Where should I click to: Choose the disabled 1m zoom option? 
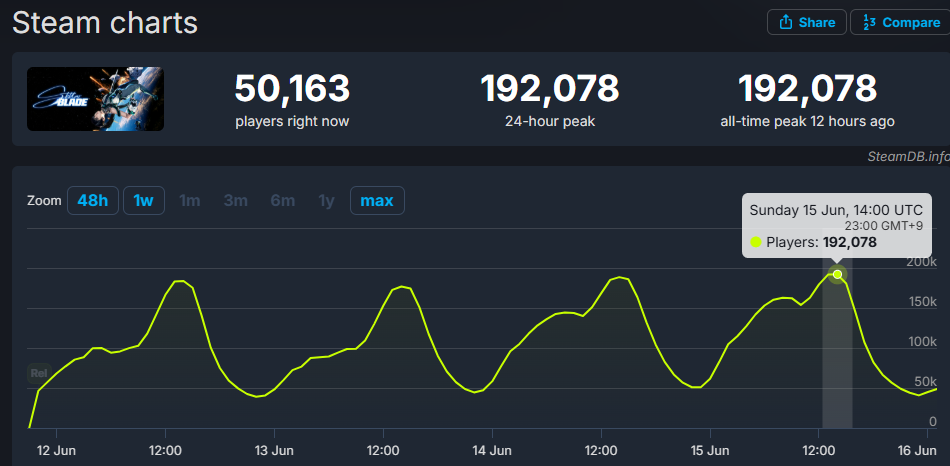[189, 201]
